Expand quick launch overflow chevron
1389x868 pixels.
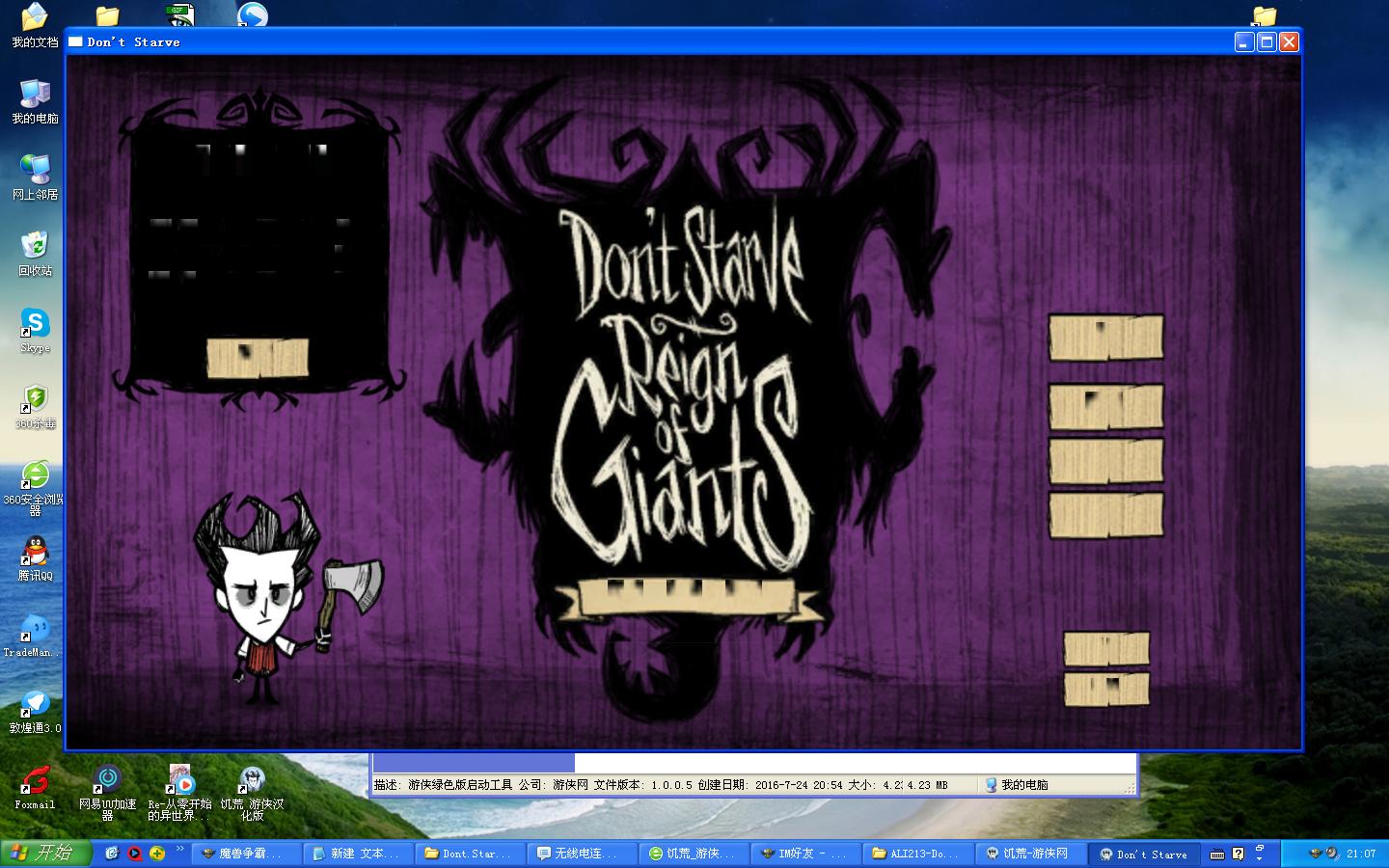[179, 850]
